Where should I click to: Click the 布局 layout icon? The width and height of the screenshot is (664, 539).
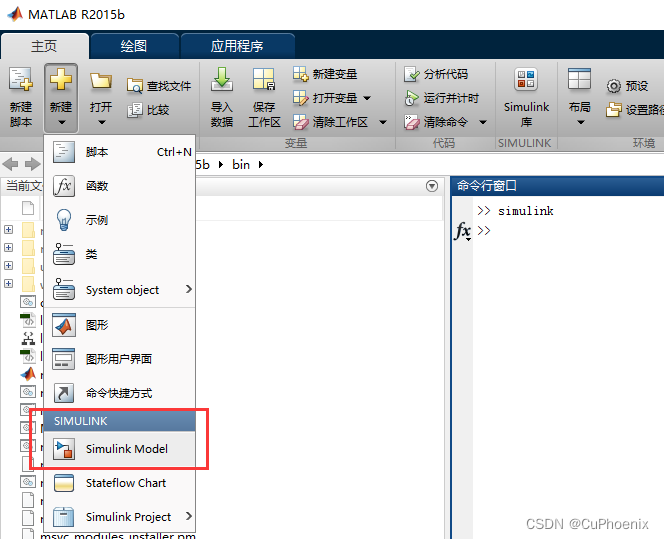(579, 80)
